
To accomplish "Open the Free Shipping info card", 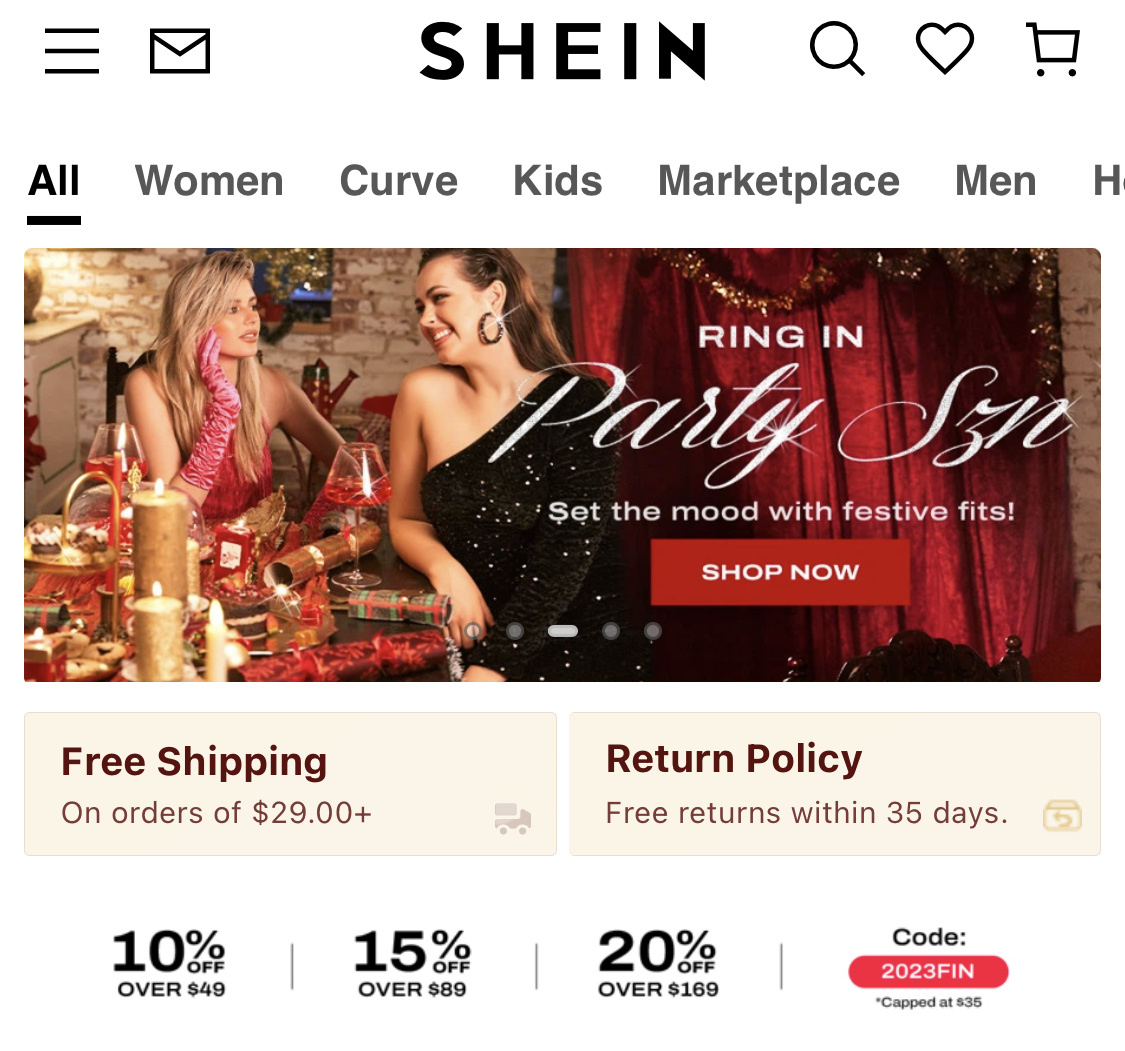I will point(291,783).
